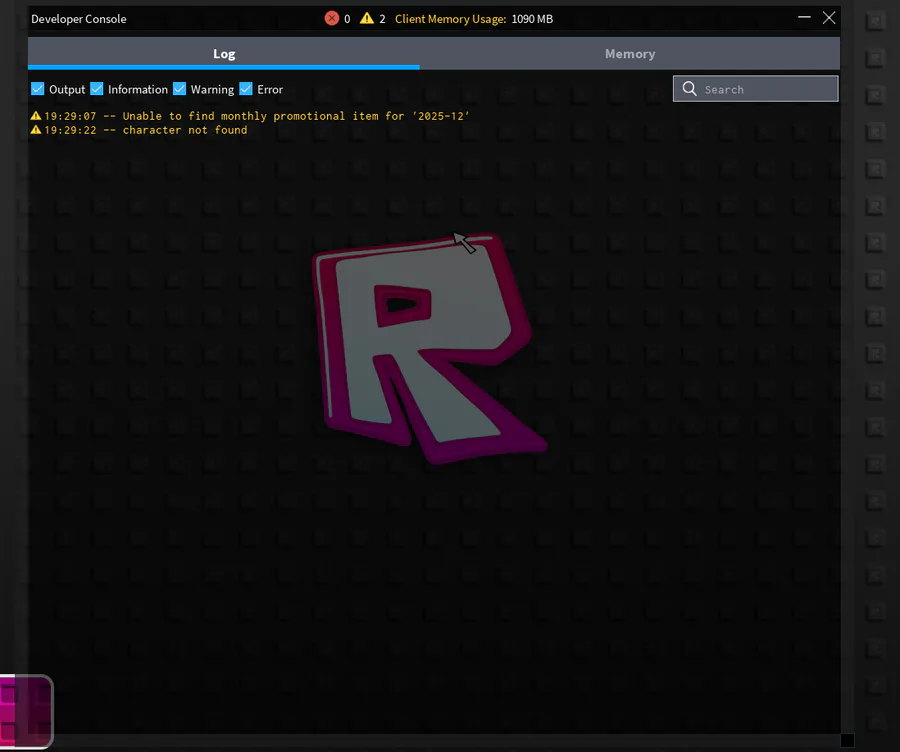
Task: Open the Memory tab
Action: [630, 53]
